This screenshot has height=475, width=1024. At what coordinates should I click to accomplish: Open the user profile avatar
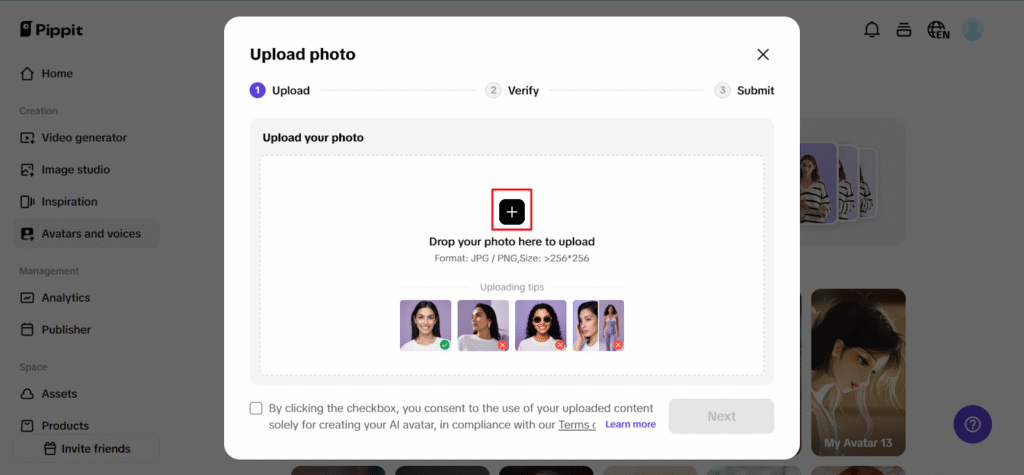[x=972, y=30]
